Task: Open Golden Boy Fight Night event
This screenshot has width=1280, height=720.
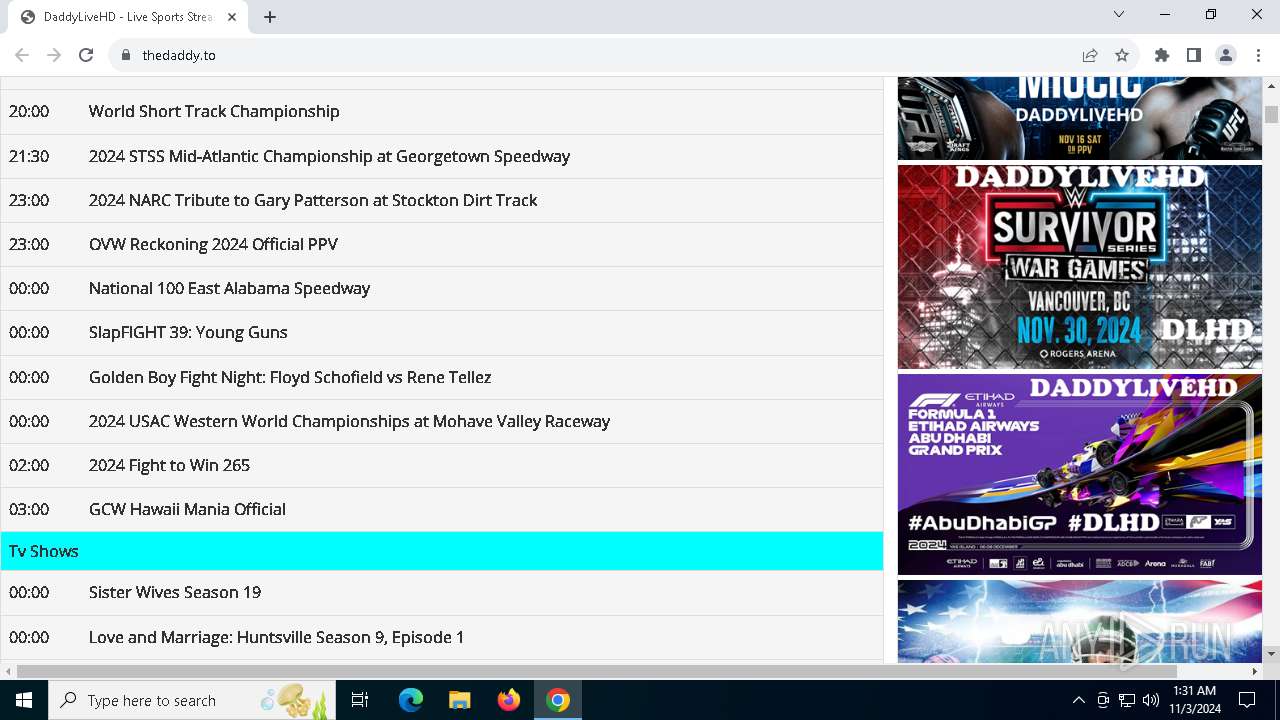Action: click(x=290, y=377)
